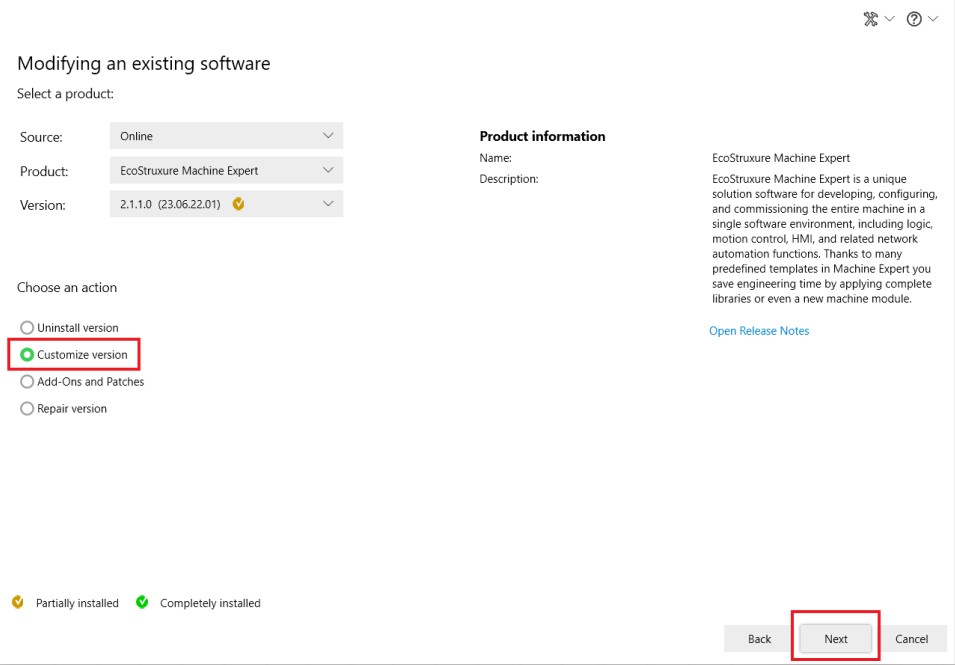Click the Next button
955x665 pixels.
tap(836, 639)
